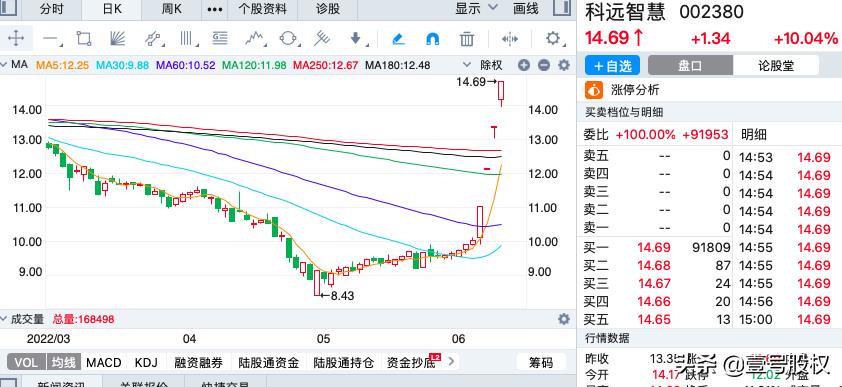Open volume panel settings gear
842x387 pixels.
pos(563,319)
